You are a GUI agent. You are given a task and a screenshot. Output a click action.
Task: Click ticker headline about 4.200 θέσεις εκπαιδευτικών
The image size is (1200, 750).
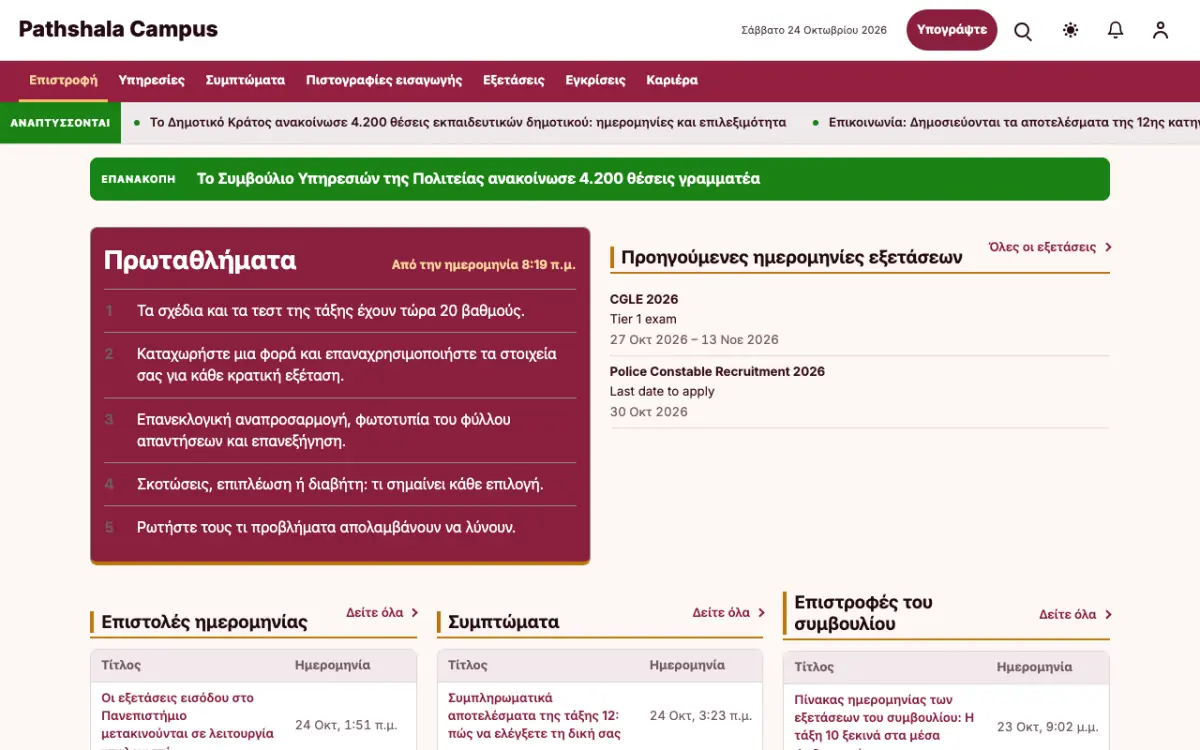[468, 123]
